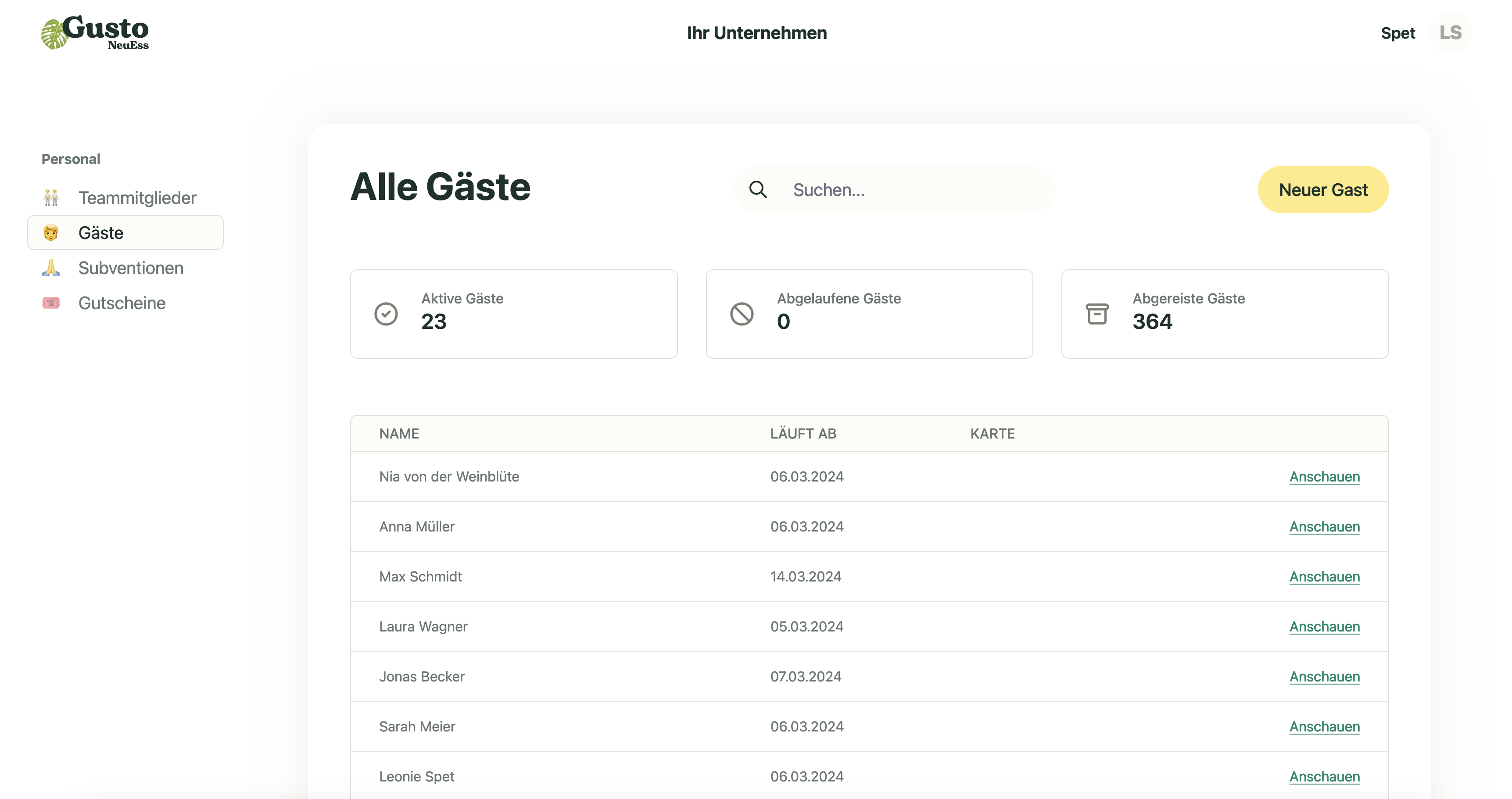The height and width of the screenshot is (799, 1512).
Task: Click the name Nia von der Weinblüte
Action: [x=449, y=476]
